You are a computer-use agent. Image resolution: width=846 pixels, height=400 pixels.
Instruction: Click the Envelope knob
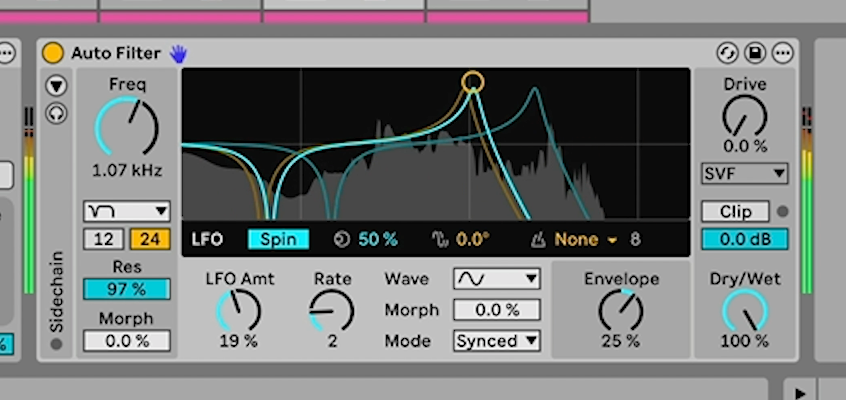pyautogui.click(x=621, y=310)
